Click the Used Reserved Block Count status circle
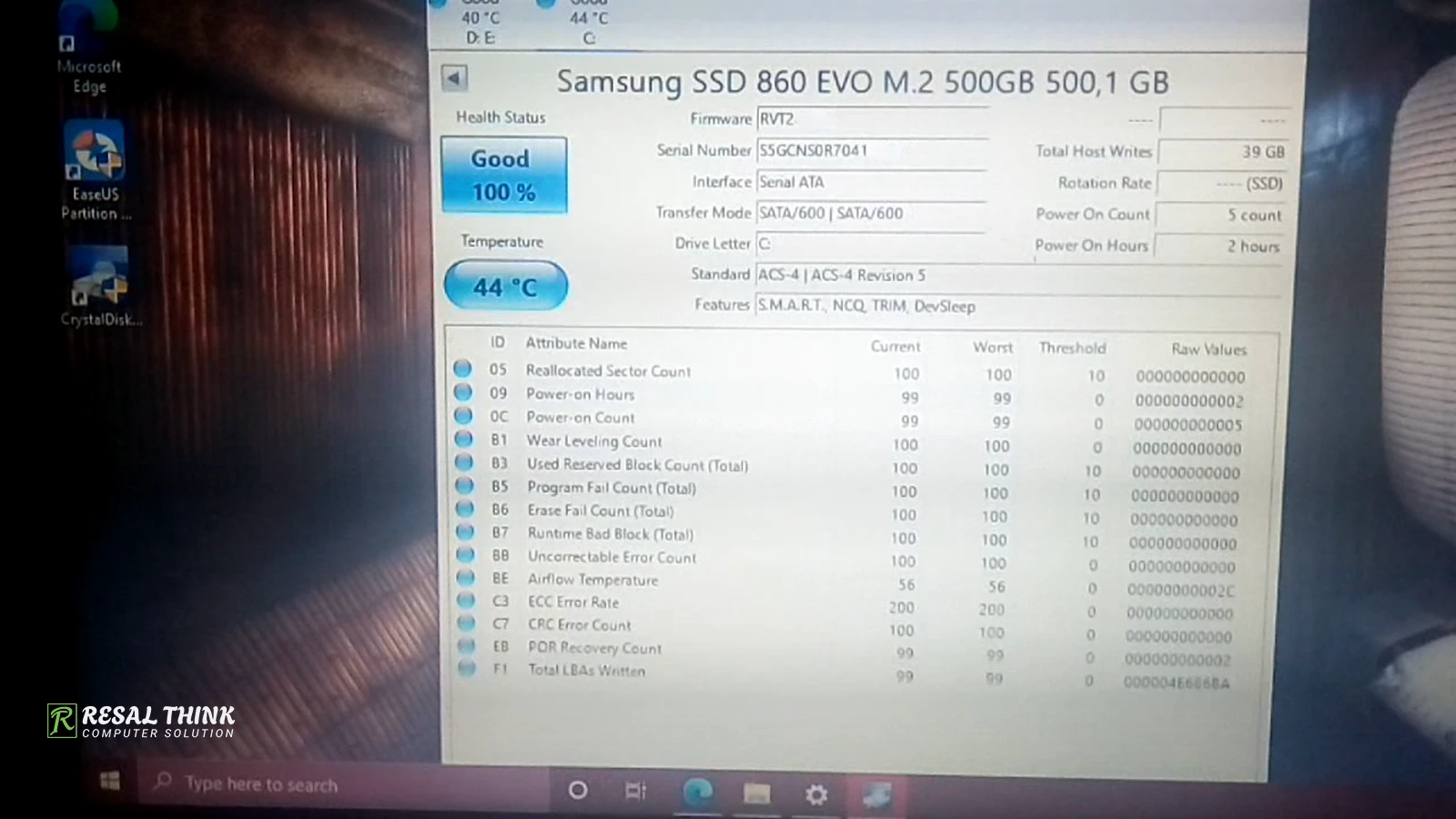The width and height of the screenshot is (1456, 819). (464, 462)
